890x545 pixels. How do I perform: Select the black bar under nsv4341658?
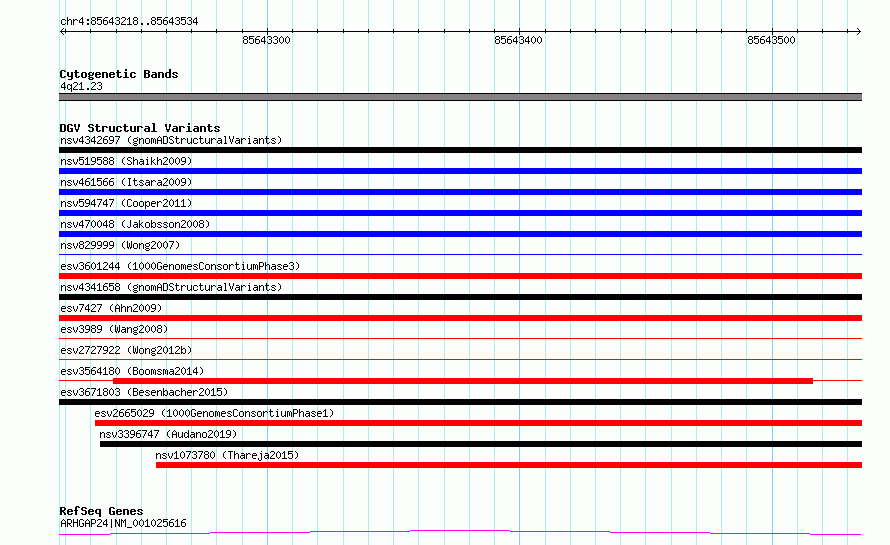(x=460, y=297)
